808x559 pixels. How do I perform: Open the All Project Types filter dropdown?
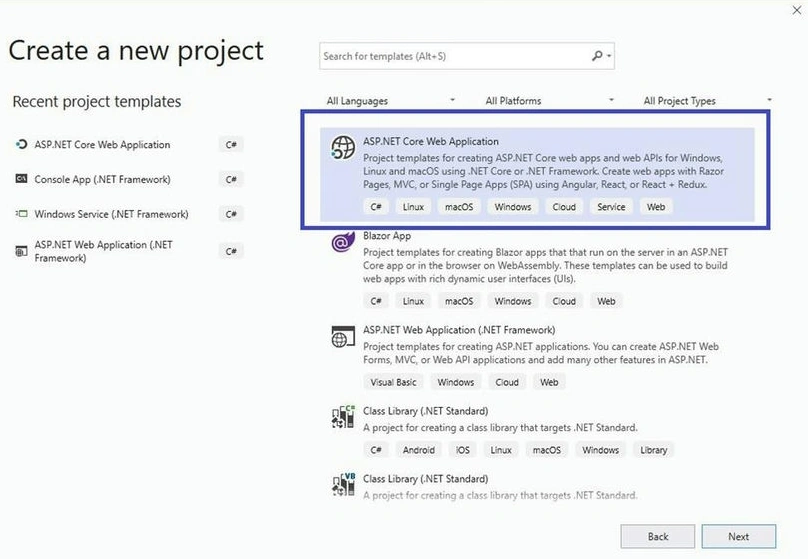(708, 100)
